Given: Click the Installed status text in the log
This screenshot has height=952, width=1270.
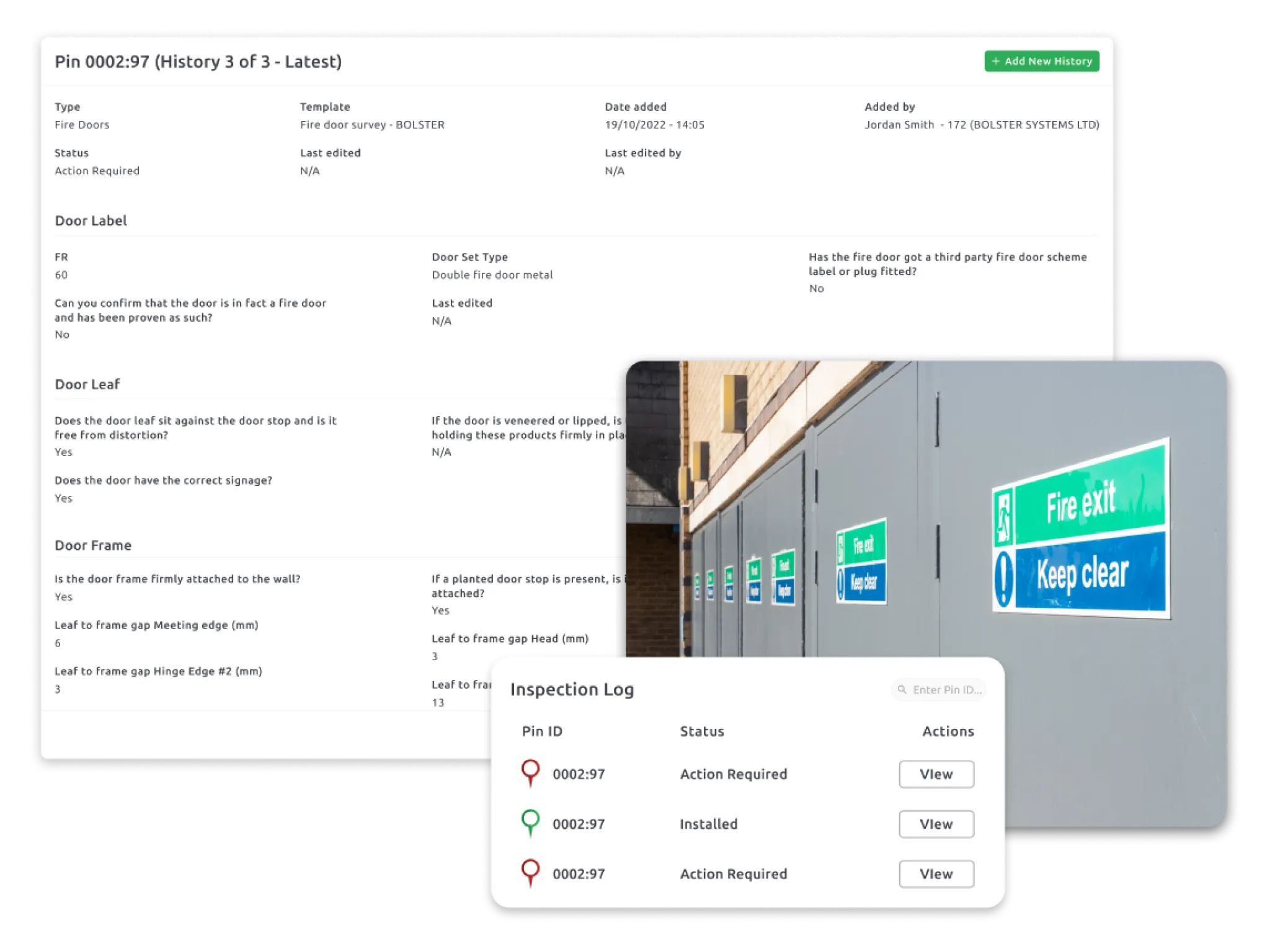Looking at the screenshot, I should pyautogui.click(x=708, y=824).
